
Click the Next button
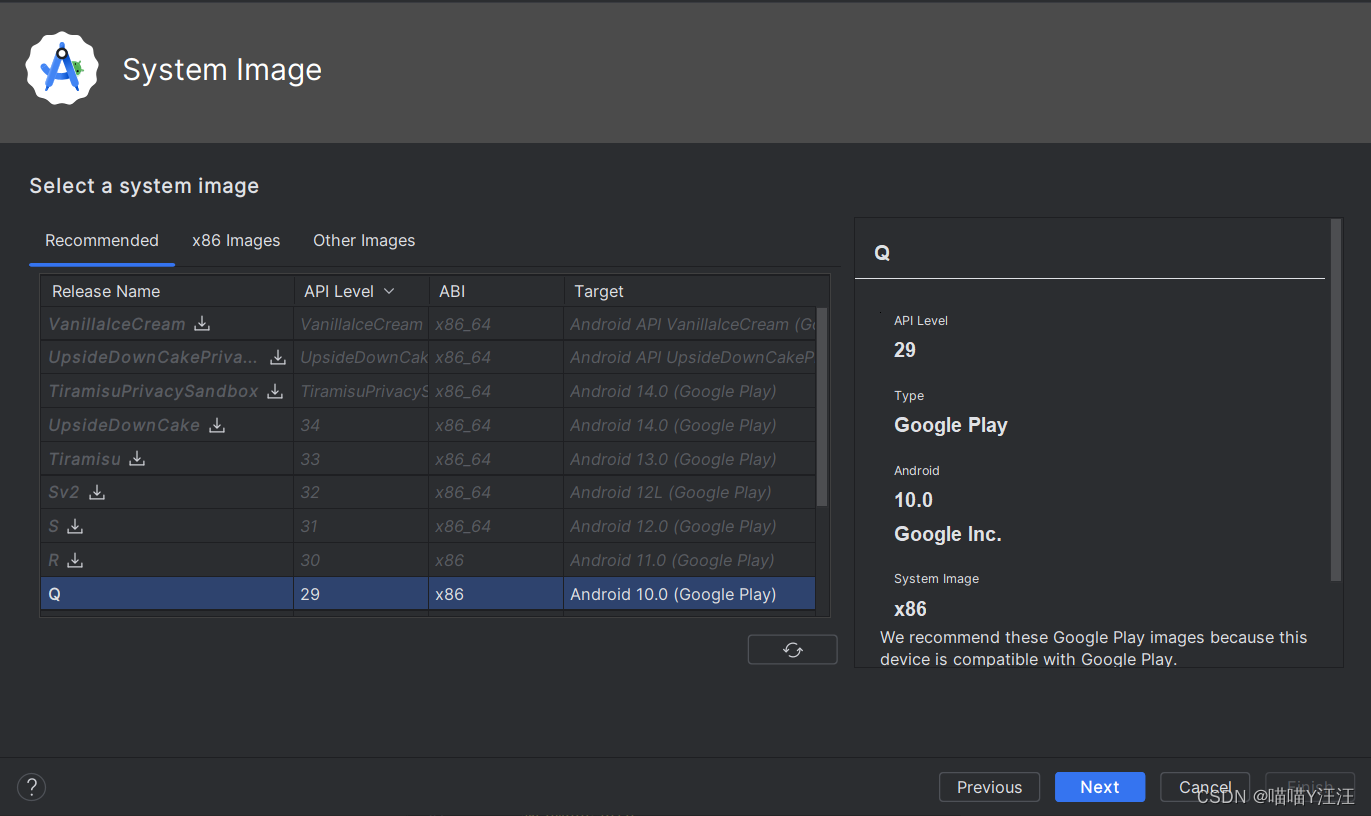(1100, 787)
